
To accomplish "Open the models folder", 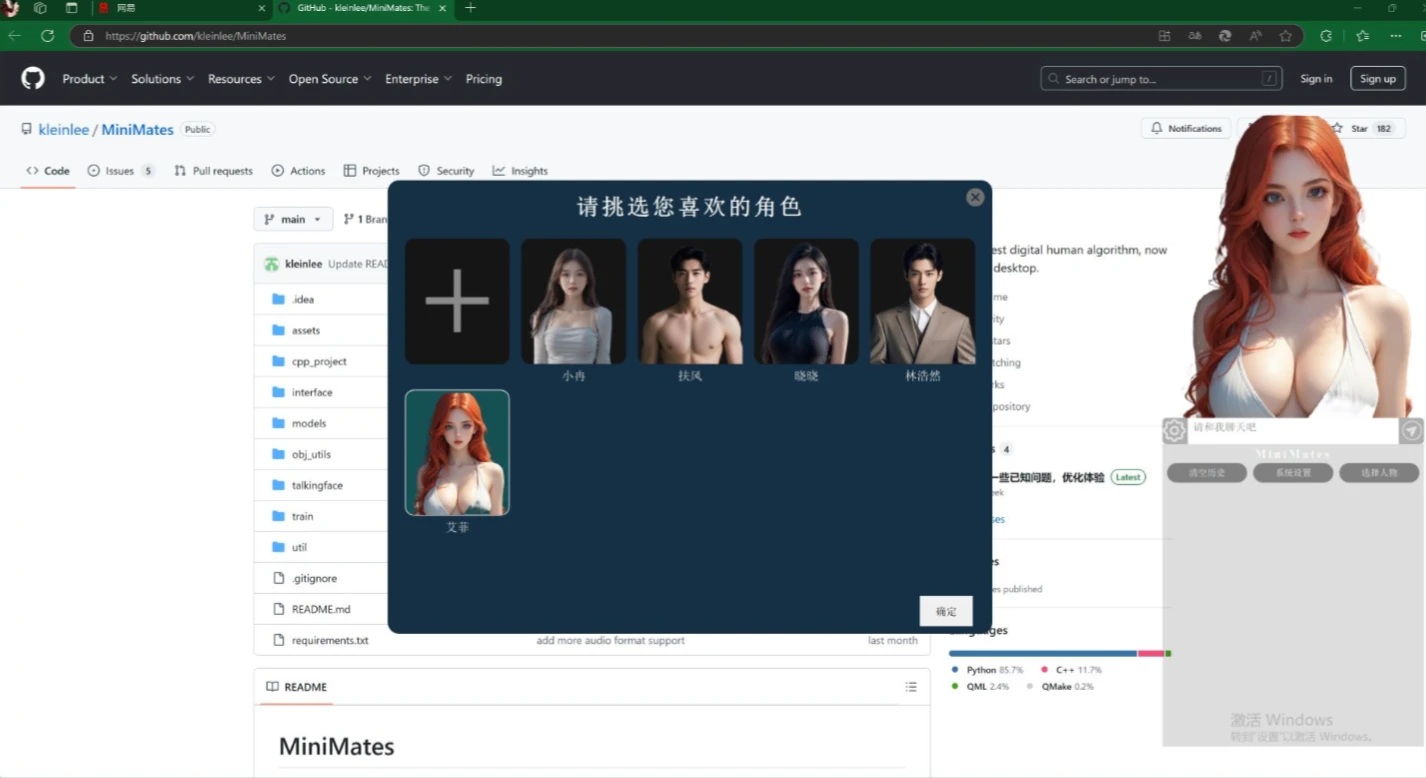I will tap(309, 423).
